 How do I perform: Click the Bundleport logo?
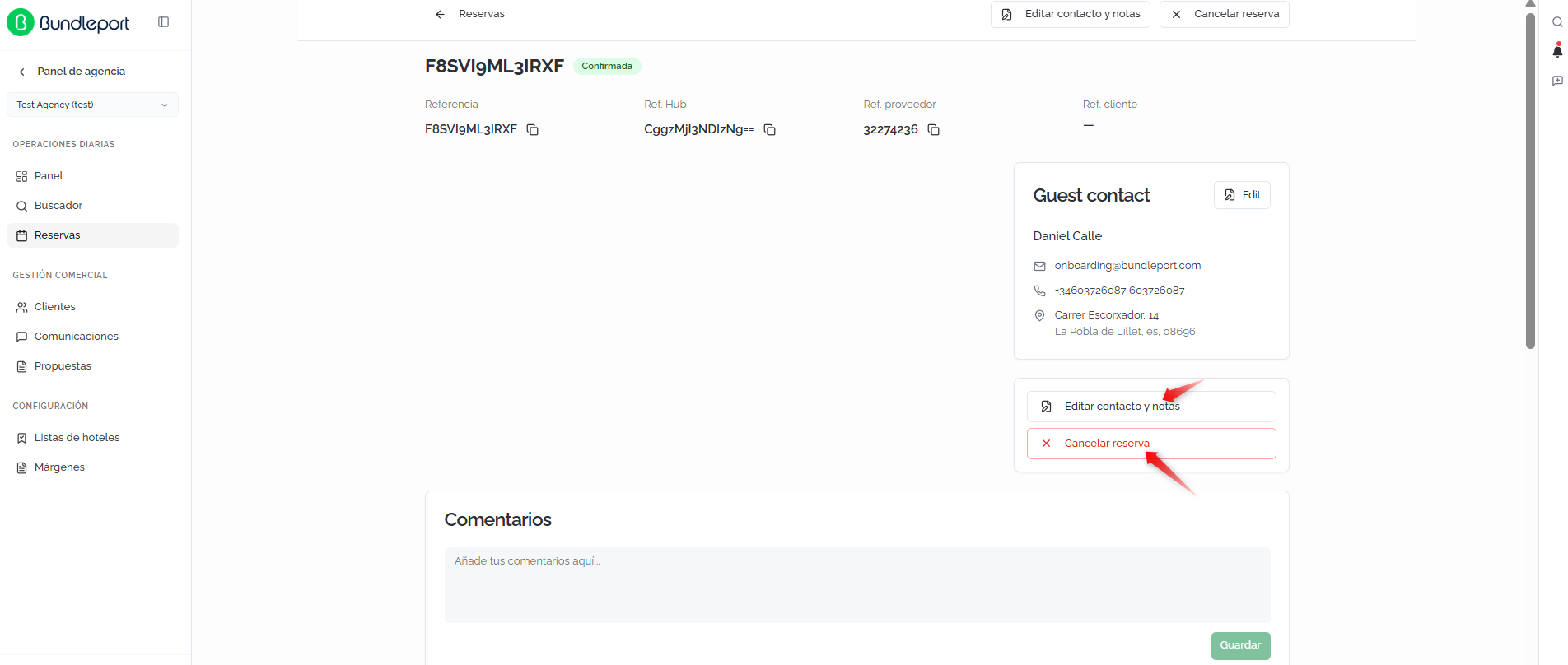click(x=68, y=23)
